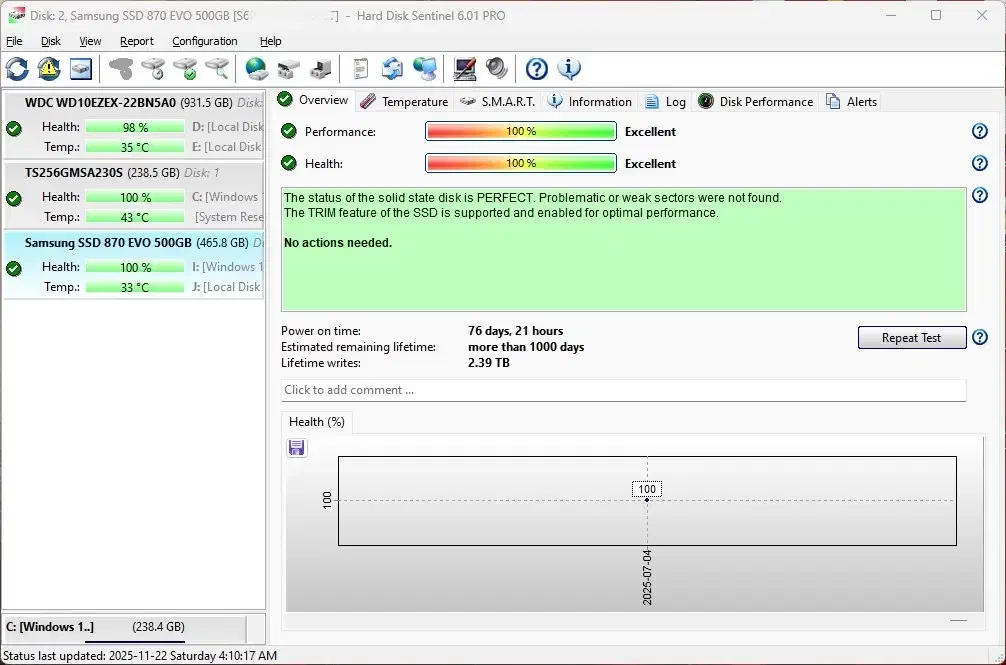Open help with the blue question mark toolbar icon
Screen dimensions: 1006x665
537,69
